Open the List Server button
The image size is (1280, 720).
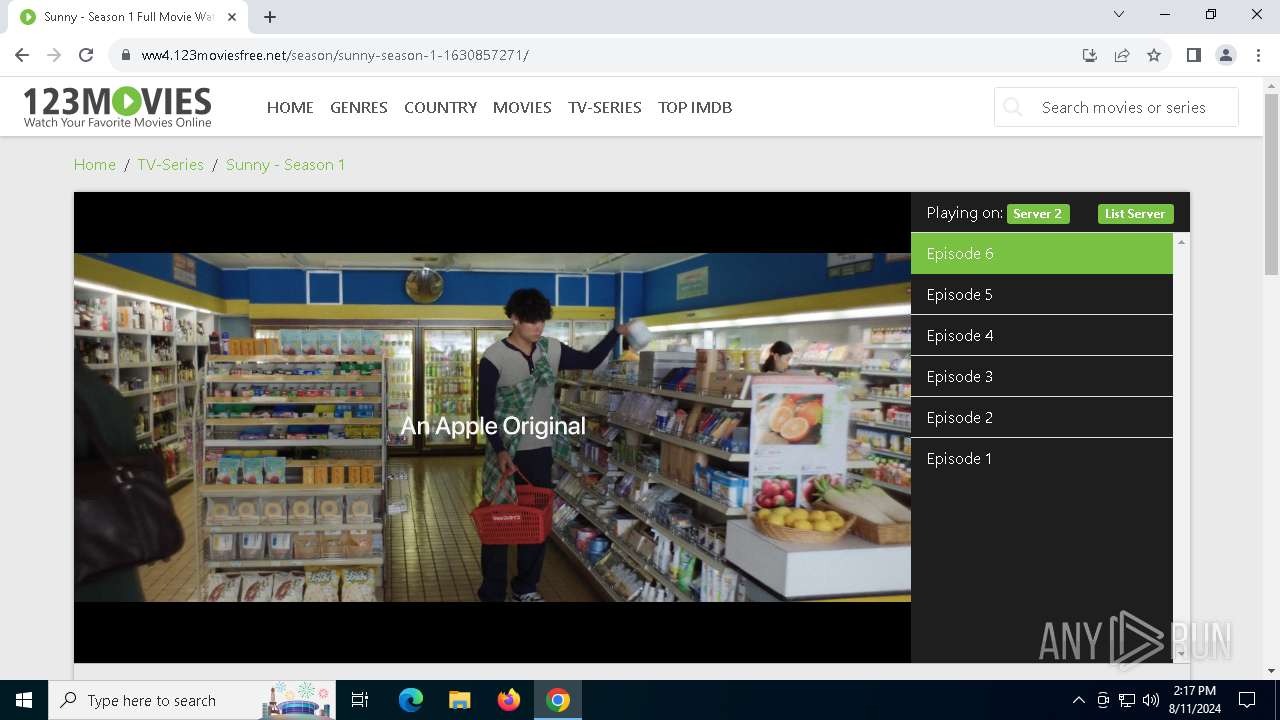pyautogui.click(x=1135, y=213)
